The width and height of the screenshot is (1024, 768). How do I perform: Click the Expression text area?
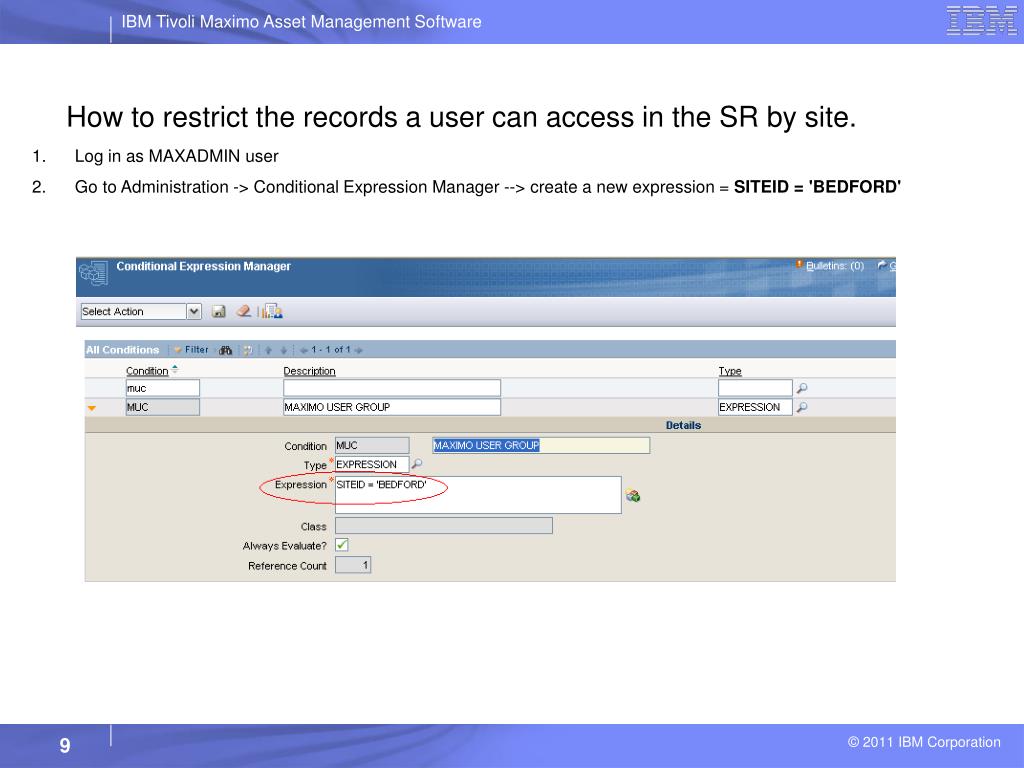tap(478, 495)
